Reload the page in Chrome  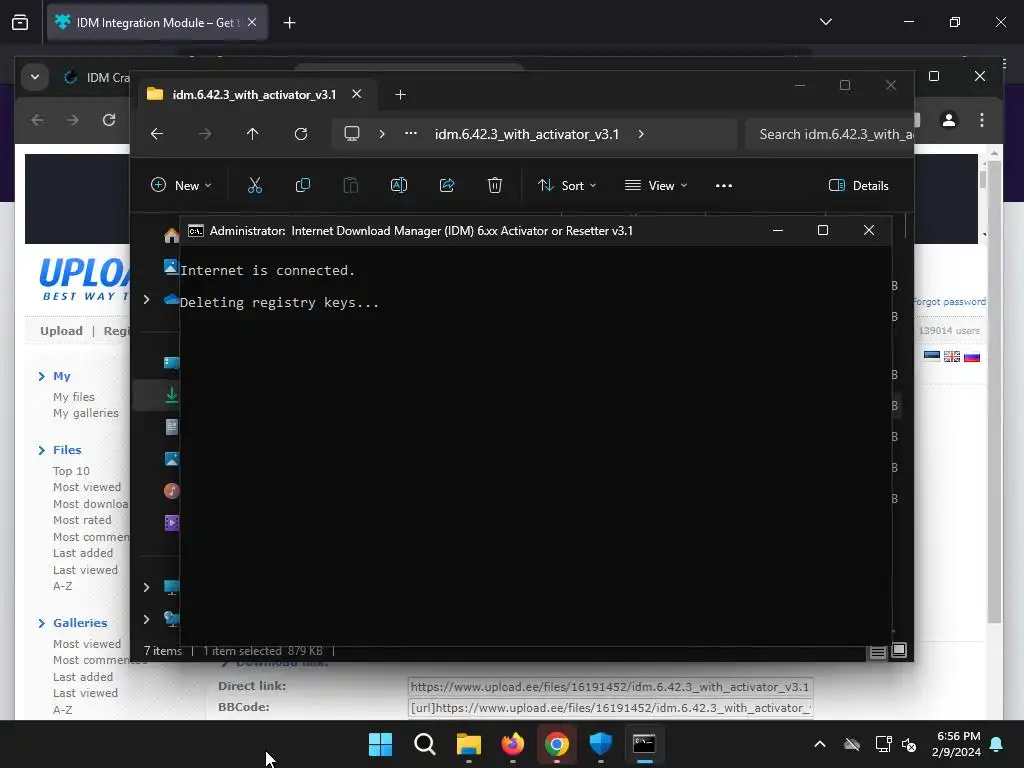click(x=109, y=120)
